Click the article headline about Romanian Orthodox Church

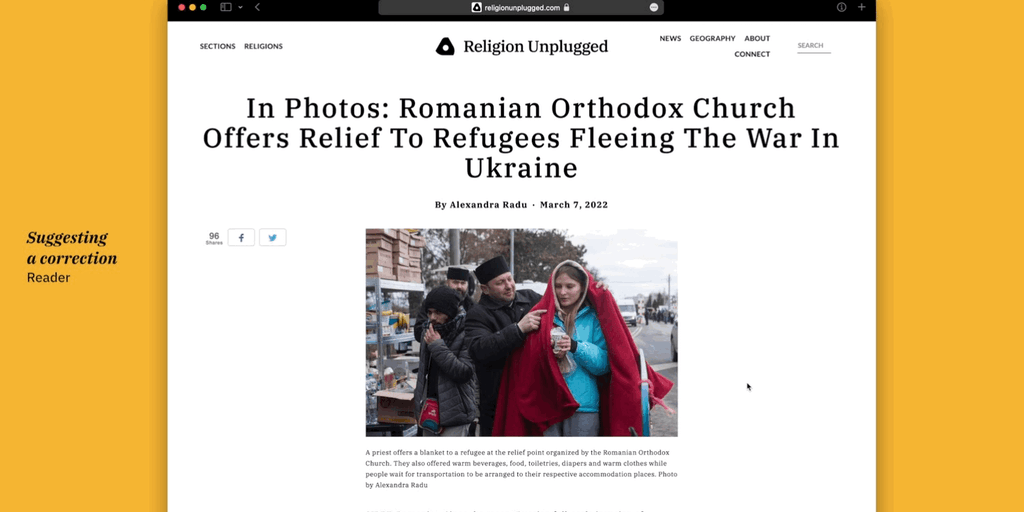pos(521,138)
